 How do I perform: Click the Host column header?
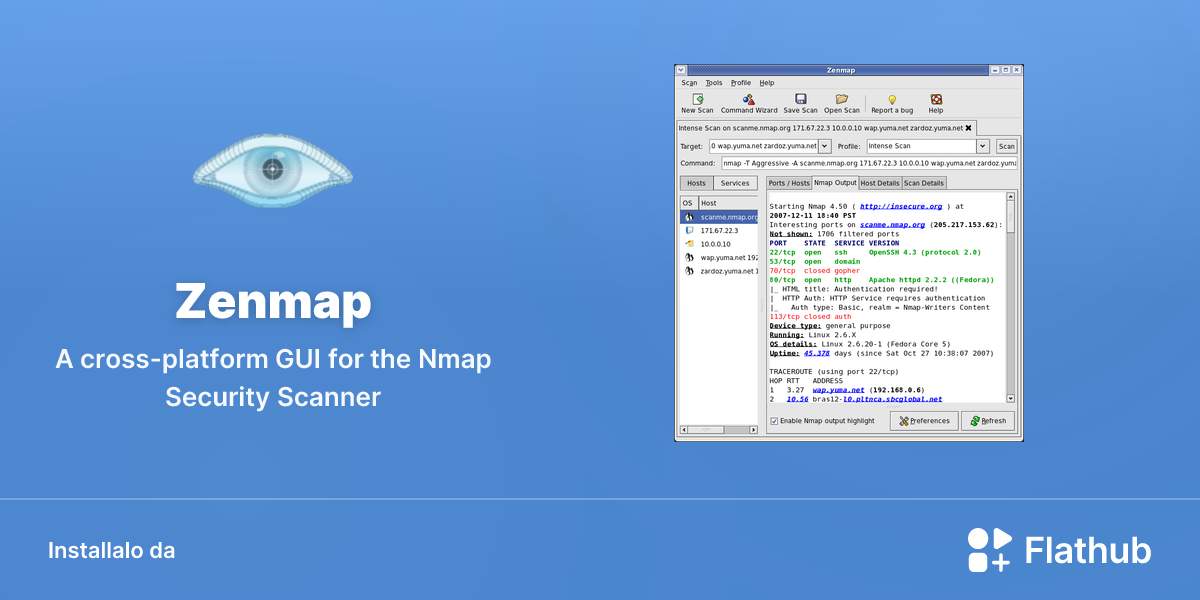[728, 203]
